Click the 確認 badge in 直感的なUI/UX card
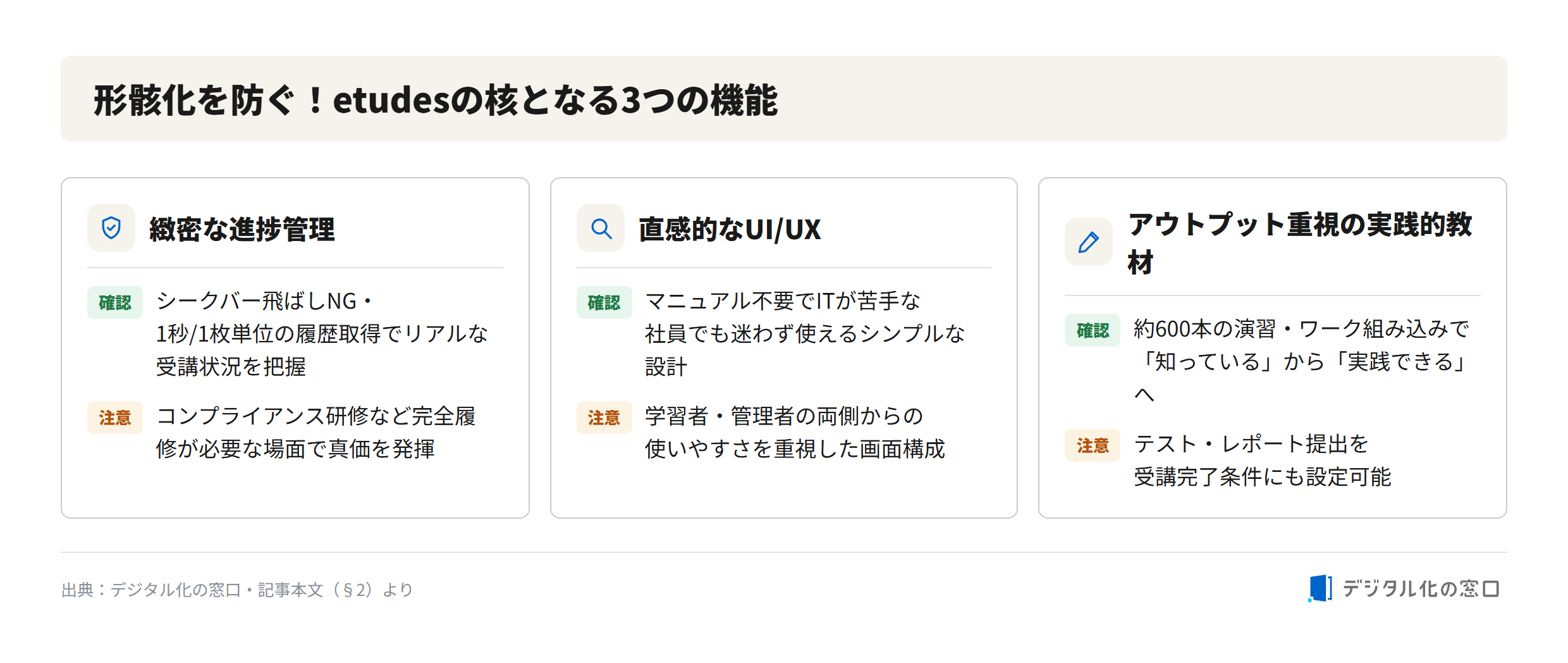The width and height of the screenshot is (1568, 663). point(604,302)
